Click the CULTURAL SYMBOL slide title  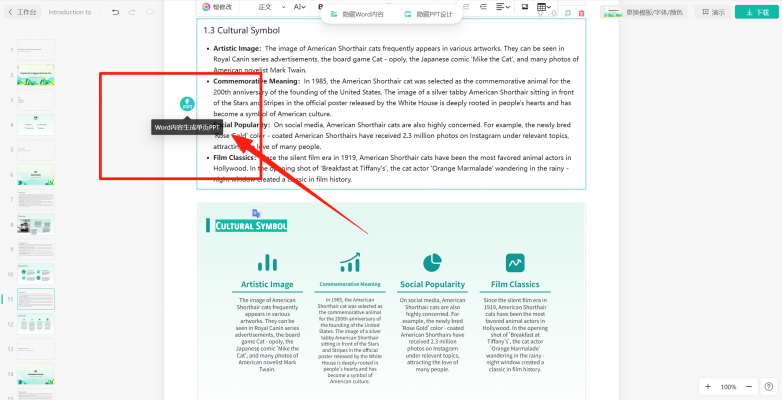(x=251, y=226)
